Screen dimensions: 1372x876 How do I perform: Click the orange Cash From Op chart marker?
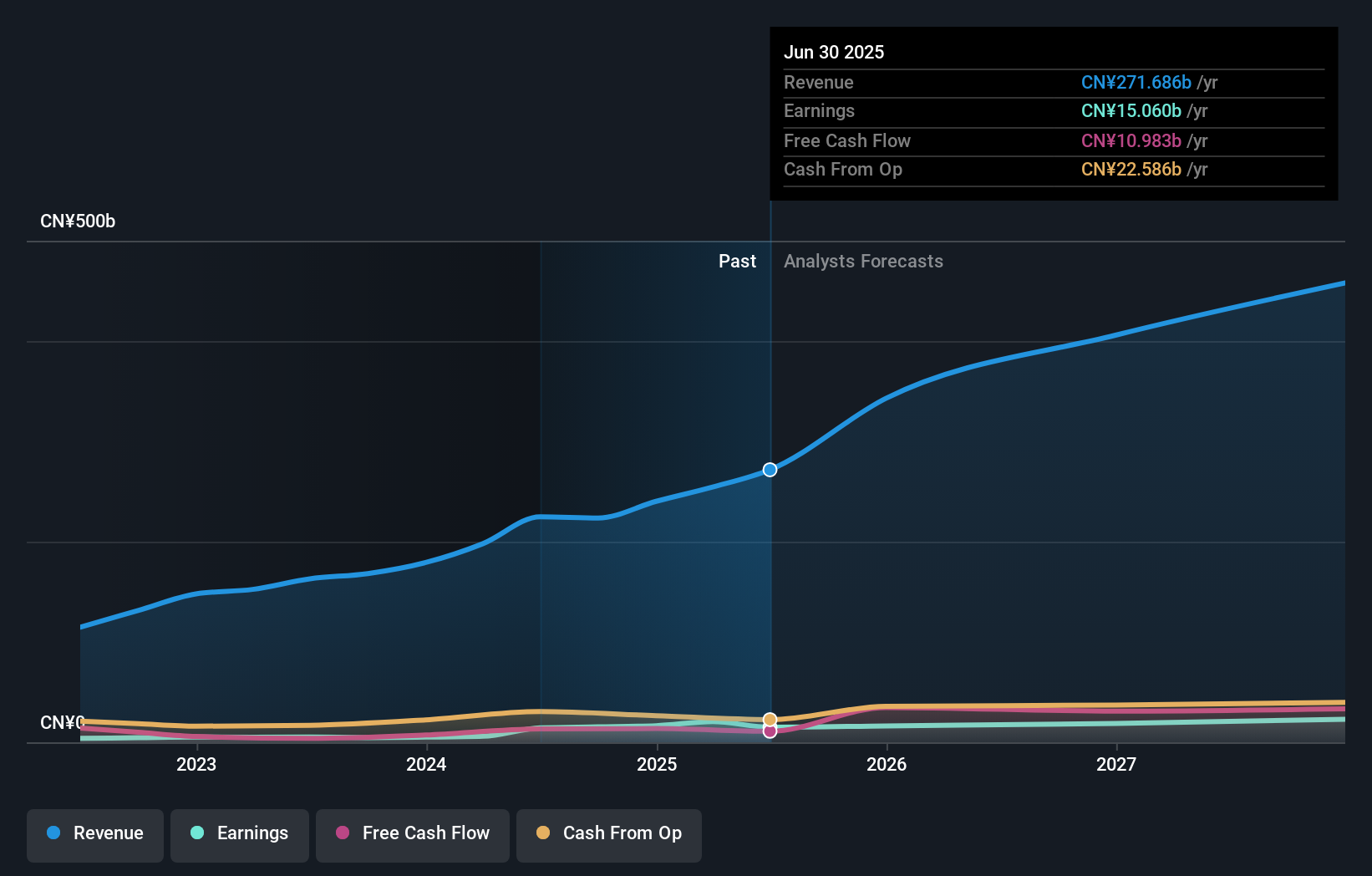click(x=770, y=718)
